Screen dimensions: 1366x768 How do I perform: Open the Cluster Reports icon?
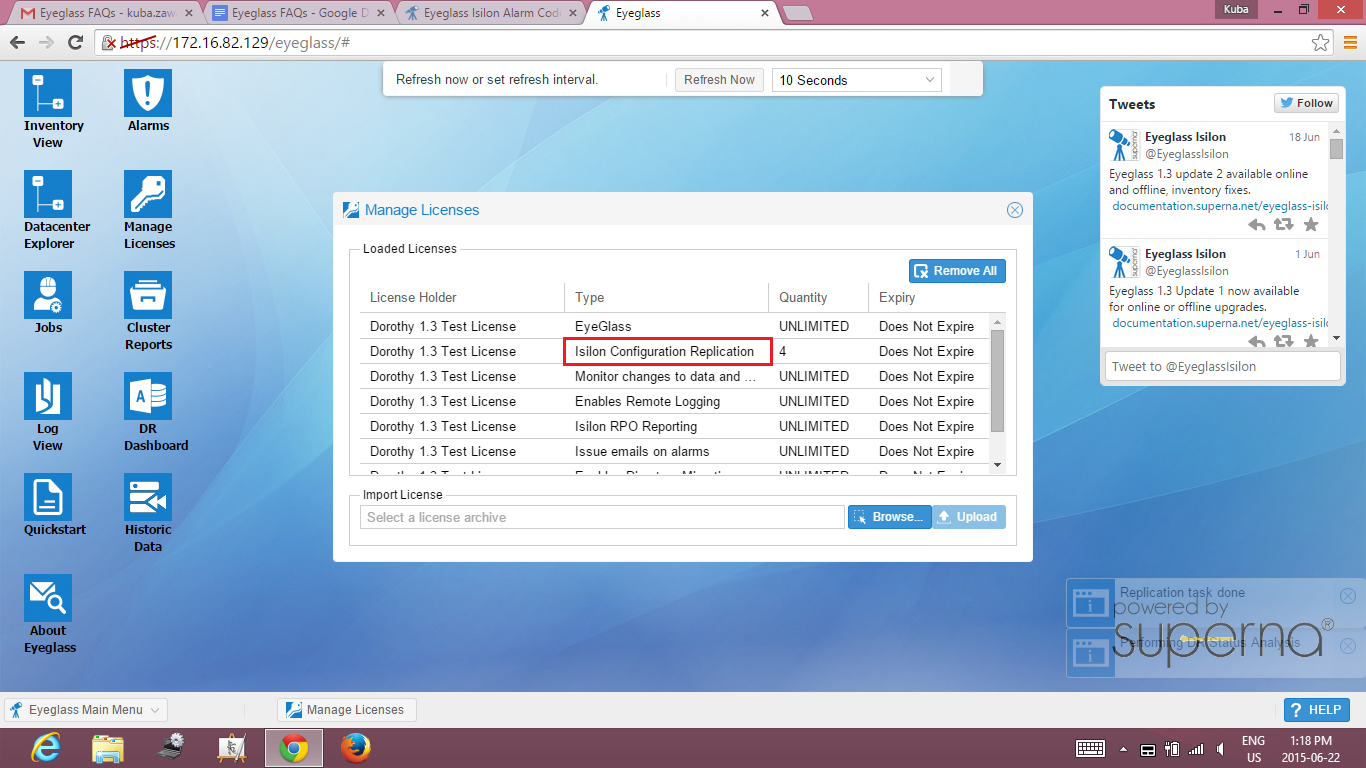tap(148, 295)
